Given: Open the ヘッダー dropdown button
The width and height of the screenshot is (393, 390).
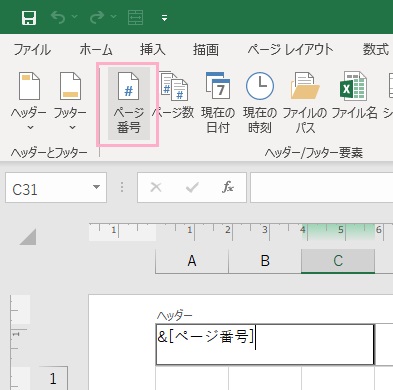Looking at the screenshot, I should [29, 102].
